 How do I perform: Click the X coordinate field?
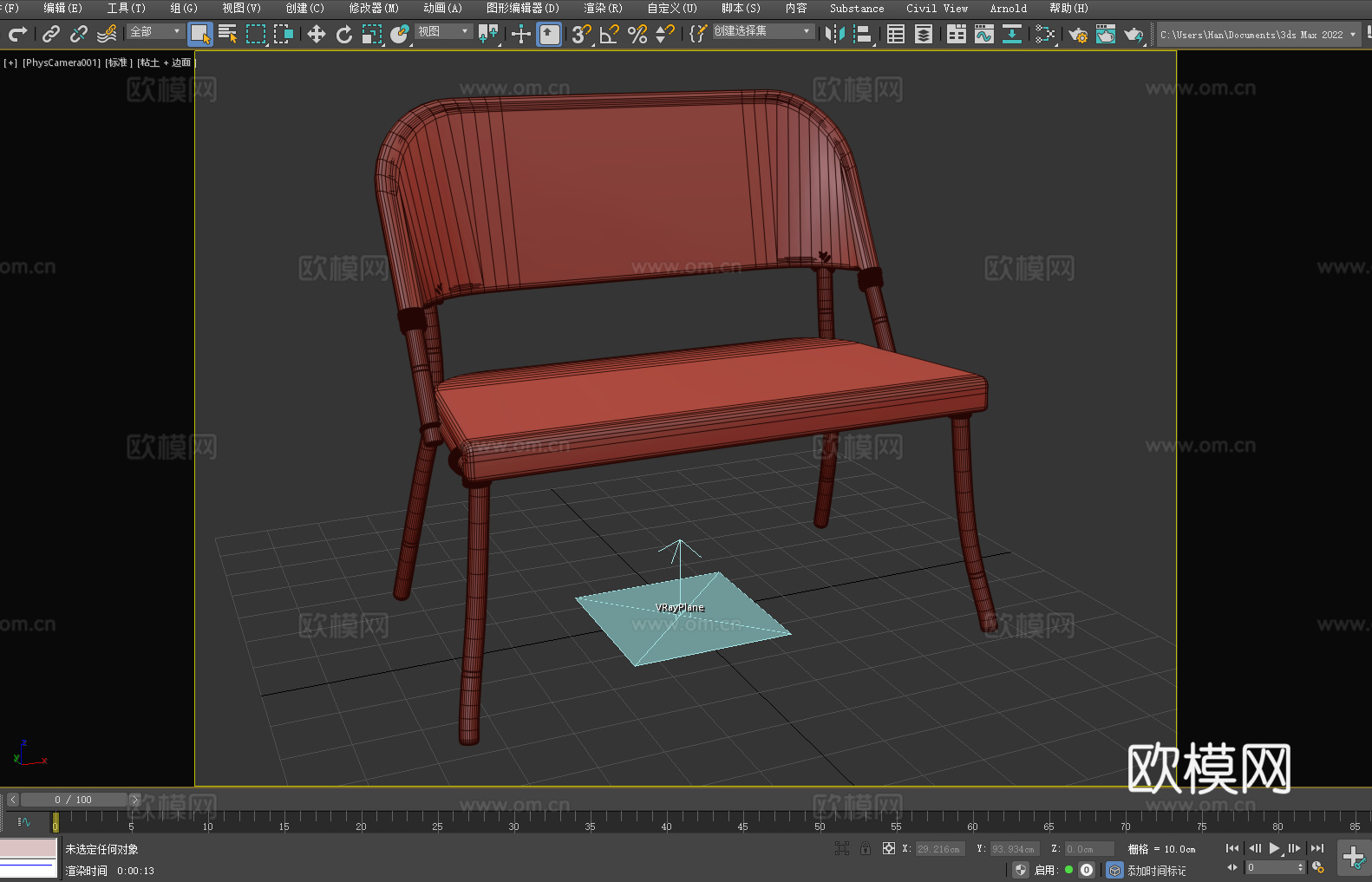coord(939,849)
